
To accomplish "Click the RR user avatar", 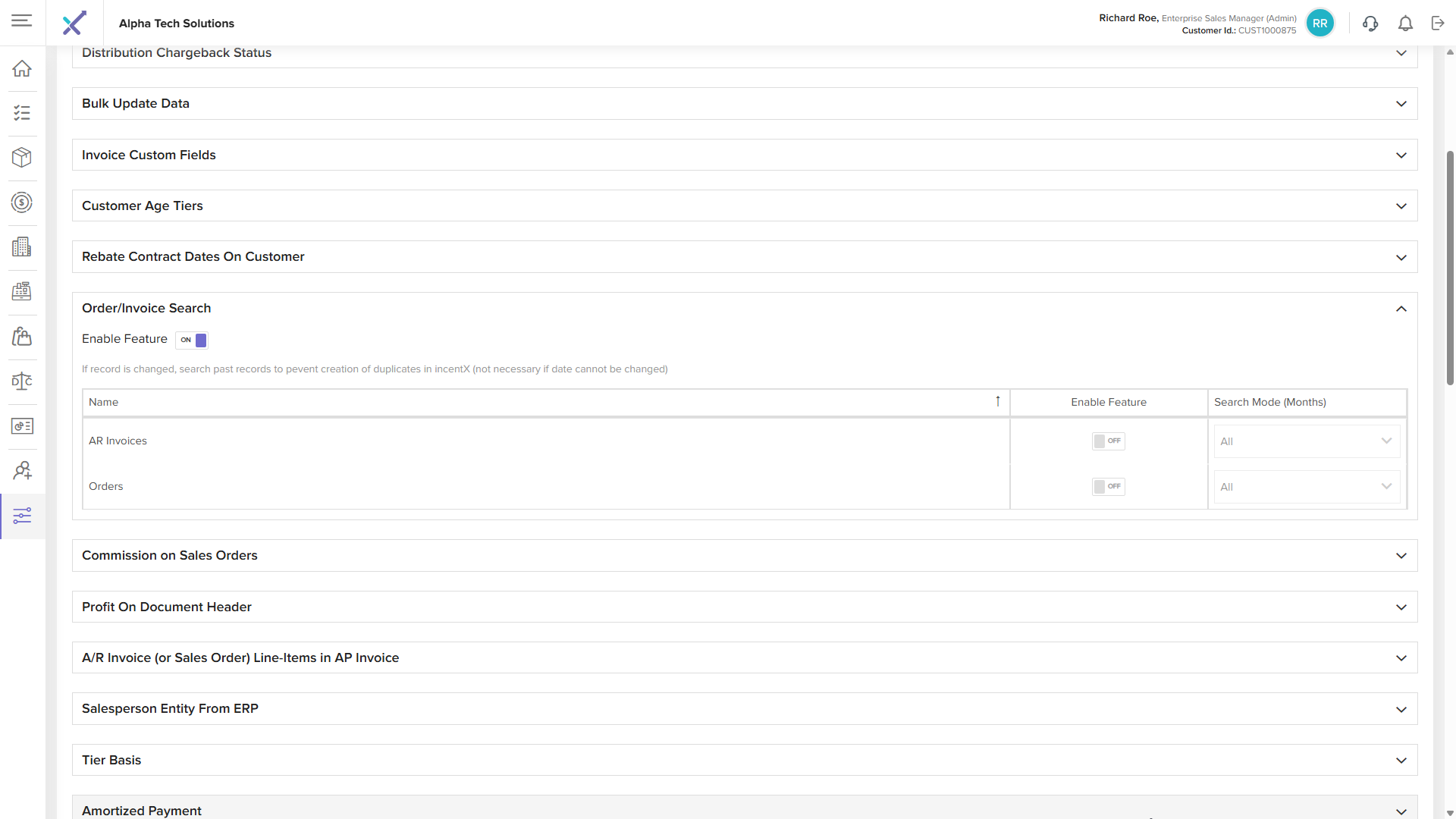I will 1319,24.
